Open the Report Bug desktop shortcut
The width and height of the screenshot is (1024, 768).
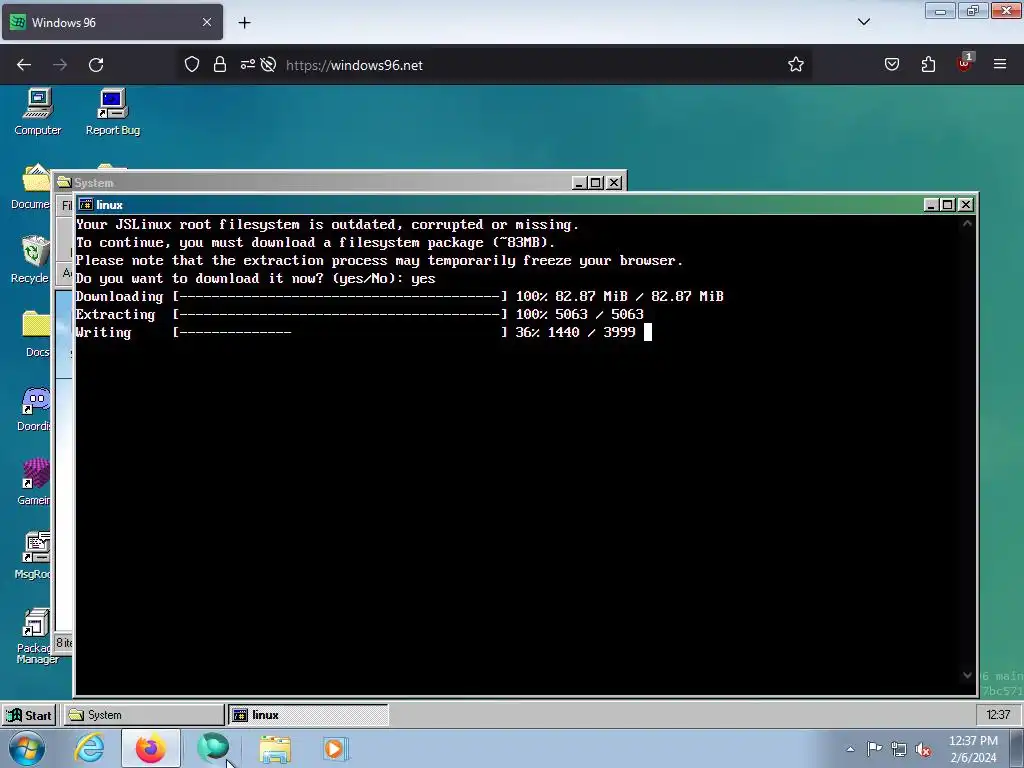tap(112, 112)
